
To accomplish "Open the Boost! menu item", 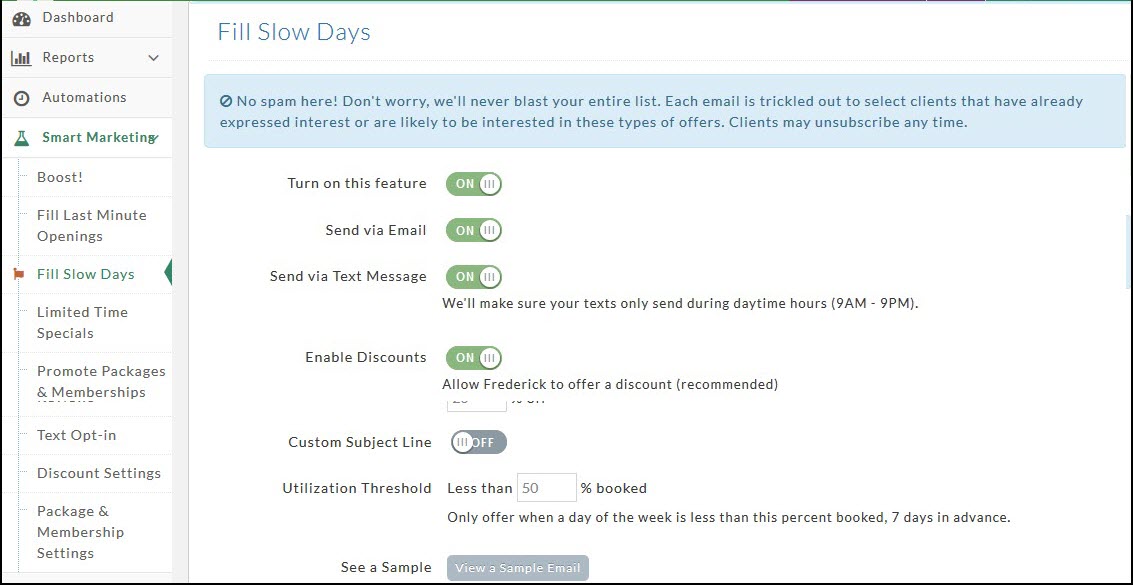I will [60, 177].
